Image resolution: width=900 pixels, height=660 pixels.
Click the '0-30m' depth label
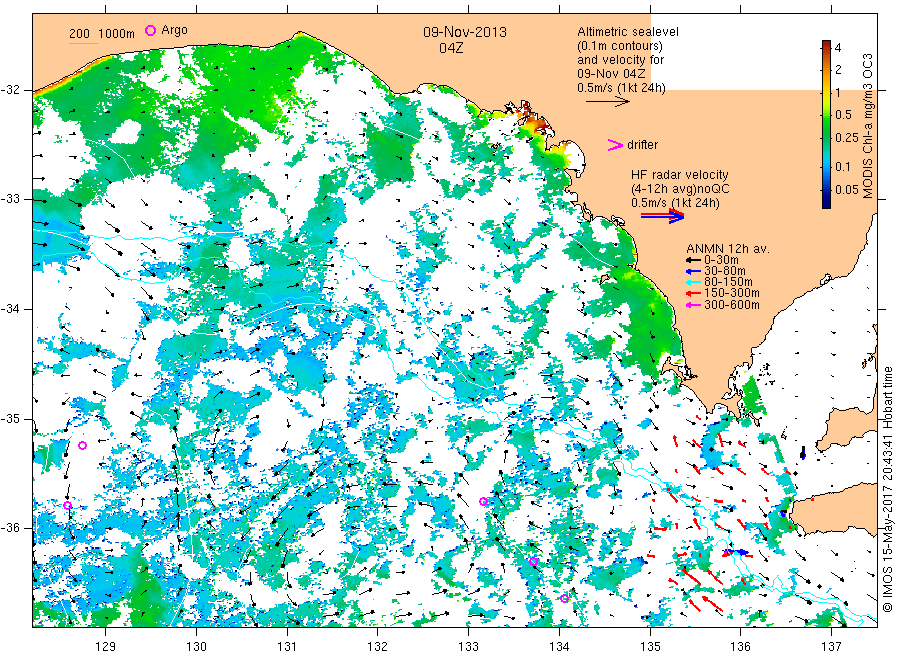tap(721, 260)
